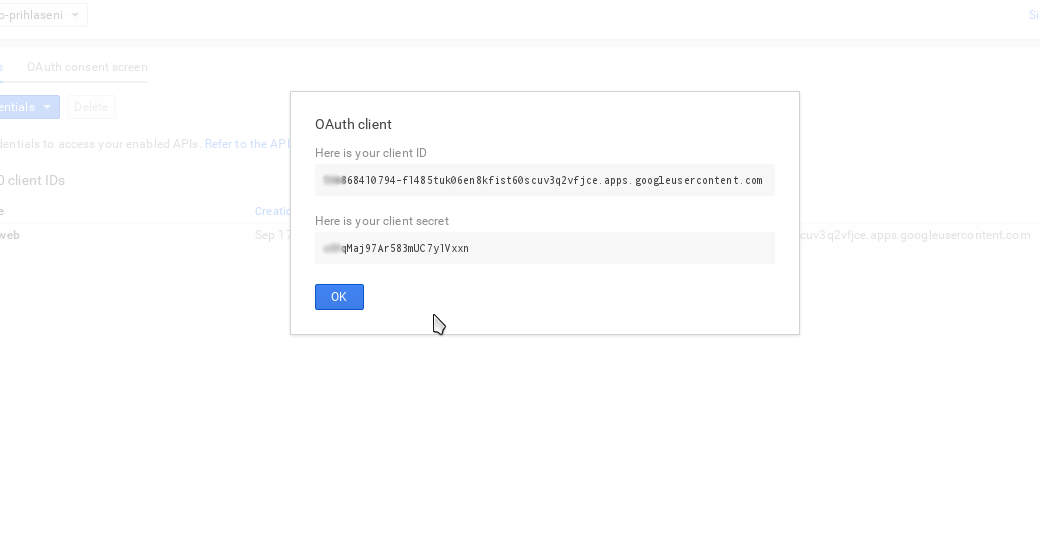Open the prihlaseni project dropdown arrow

[75, 15]
